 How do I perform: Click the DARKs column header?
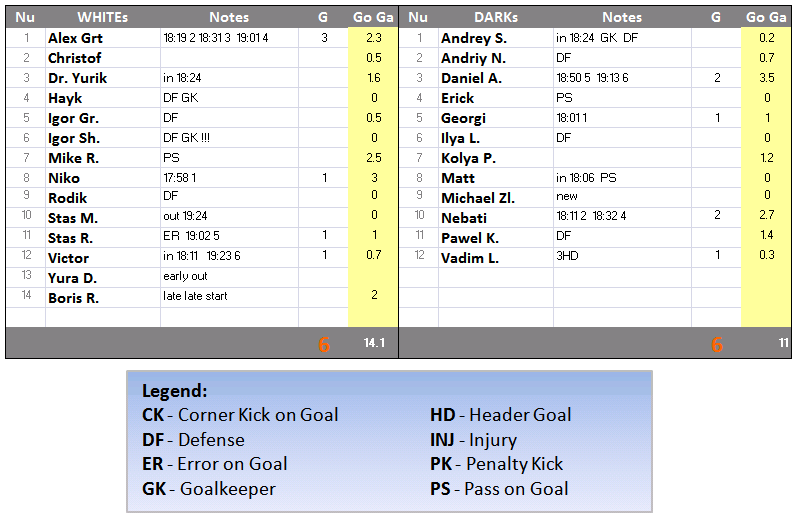click(x=495, y=17)
